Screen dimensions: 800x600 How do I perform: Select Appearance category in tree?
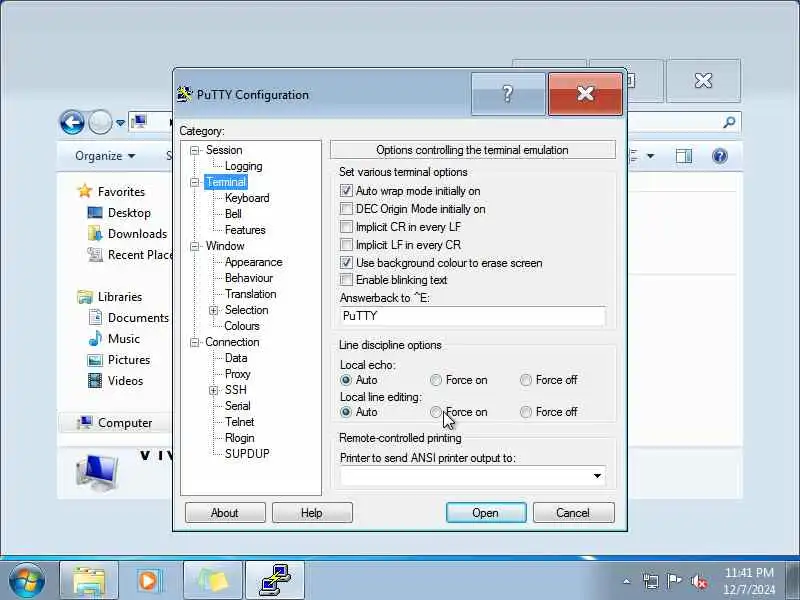pos(254,262)
